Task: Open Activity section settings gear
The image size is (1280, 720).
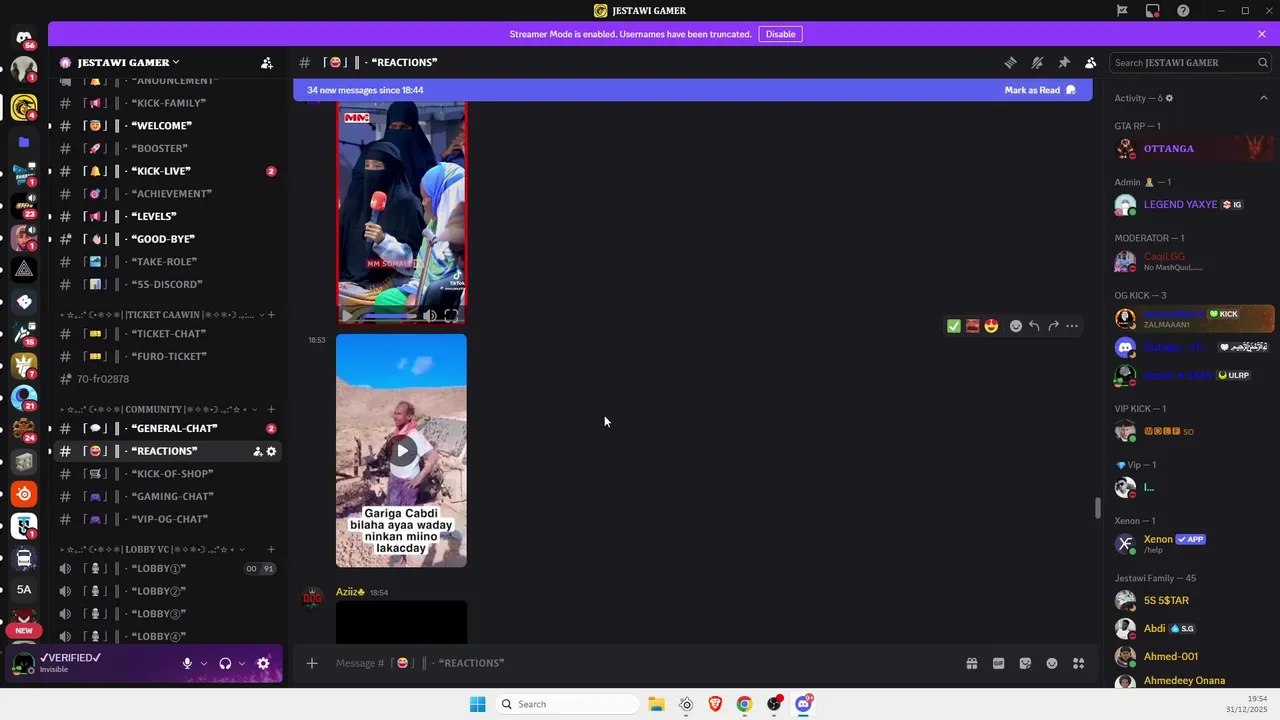Action: click(1169, 98)
